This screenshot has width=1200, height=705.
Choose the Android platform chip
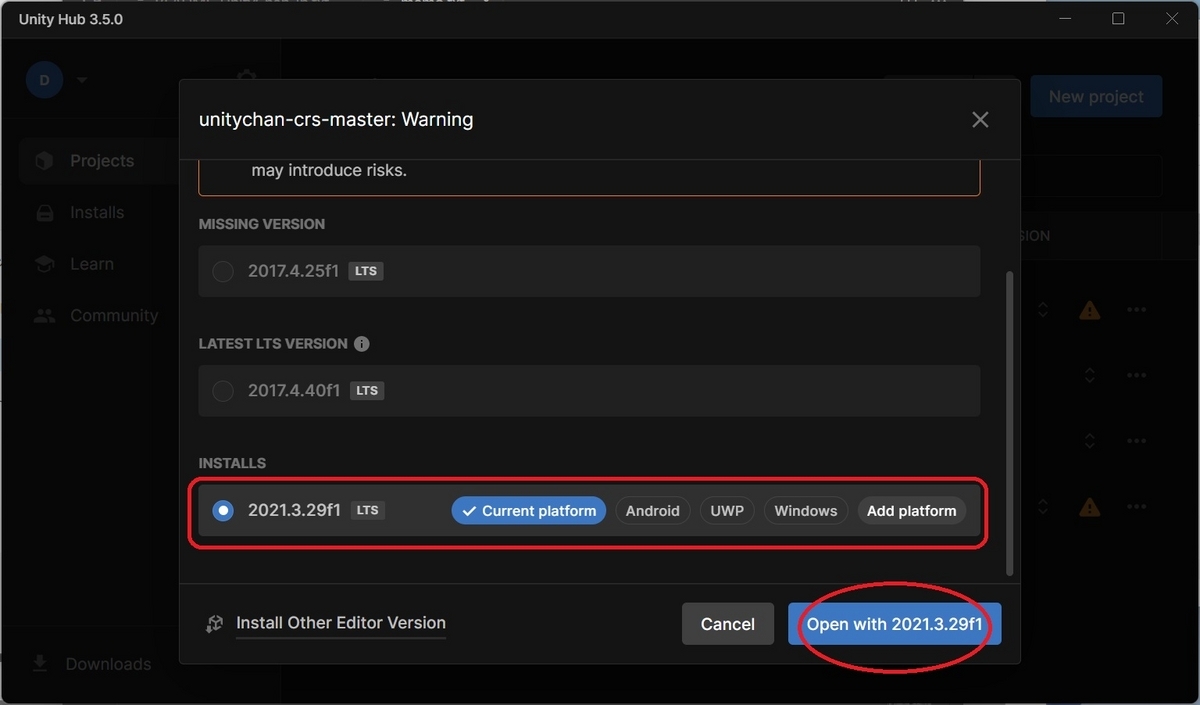[x=653, y=511]
